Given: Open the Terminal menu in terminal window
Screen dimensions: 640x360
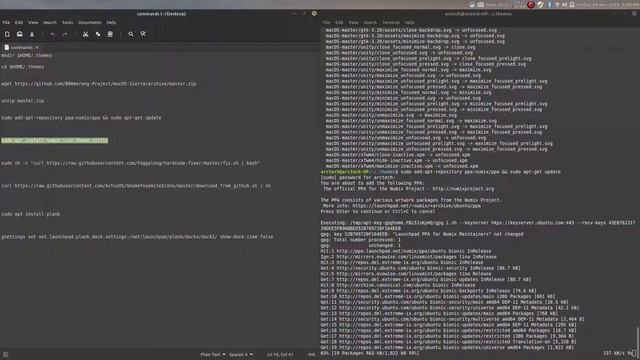Looking at the screenshot, I should point(391,22).
